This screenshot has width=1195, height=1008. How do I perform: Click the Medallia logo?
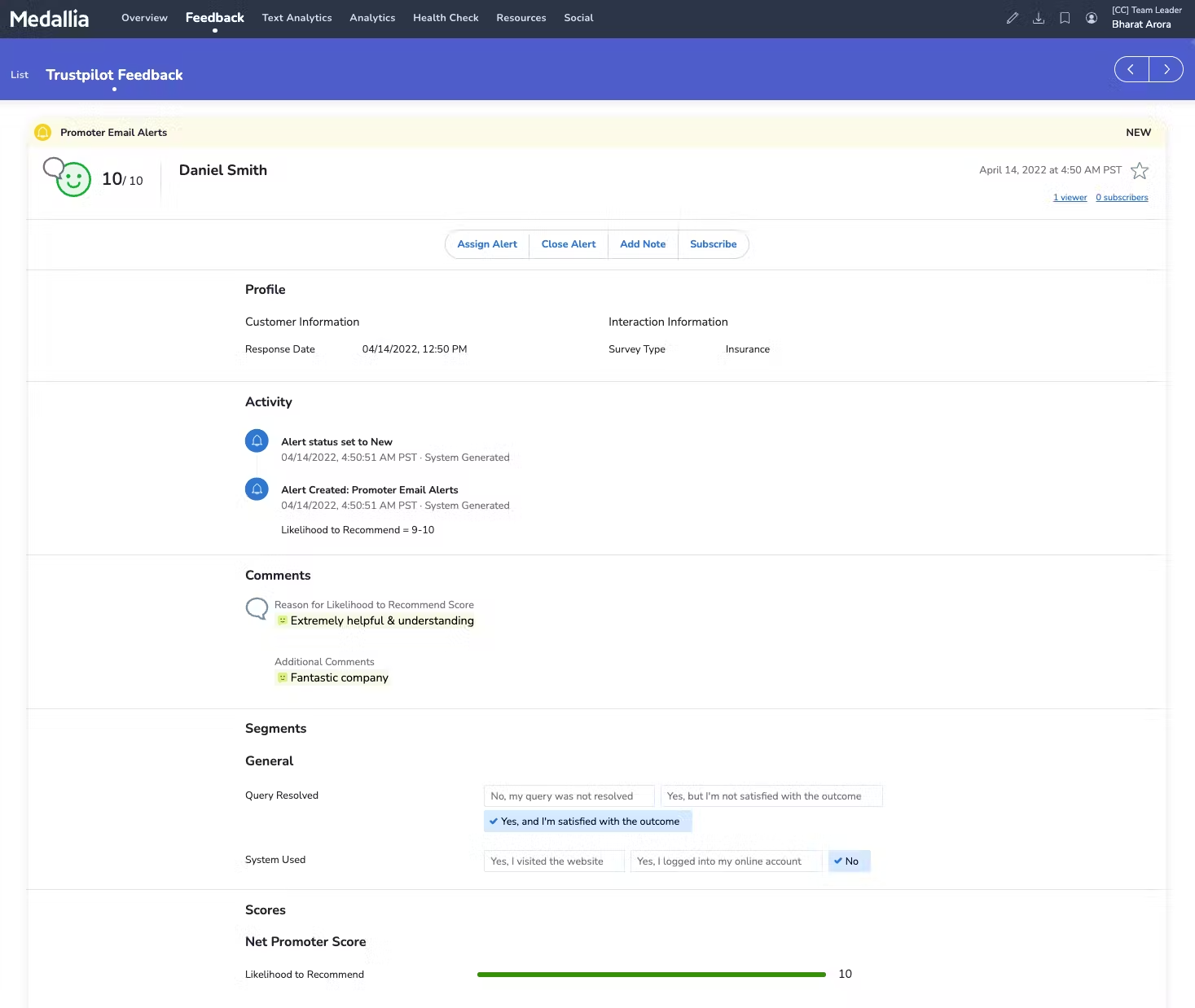pyautogui.click(x=50, y=19)
